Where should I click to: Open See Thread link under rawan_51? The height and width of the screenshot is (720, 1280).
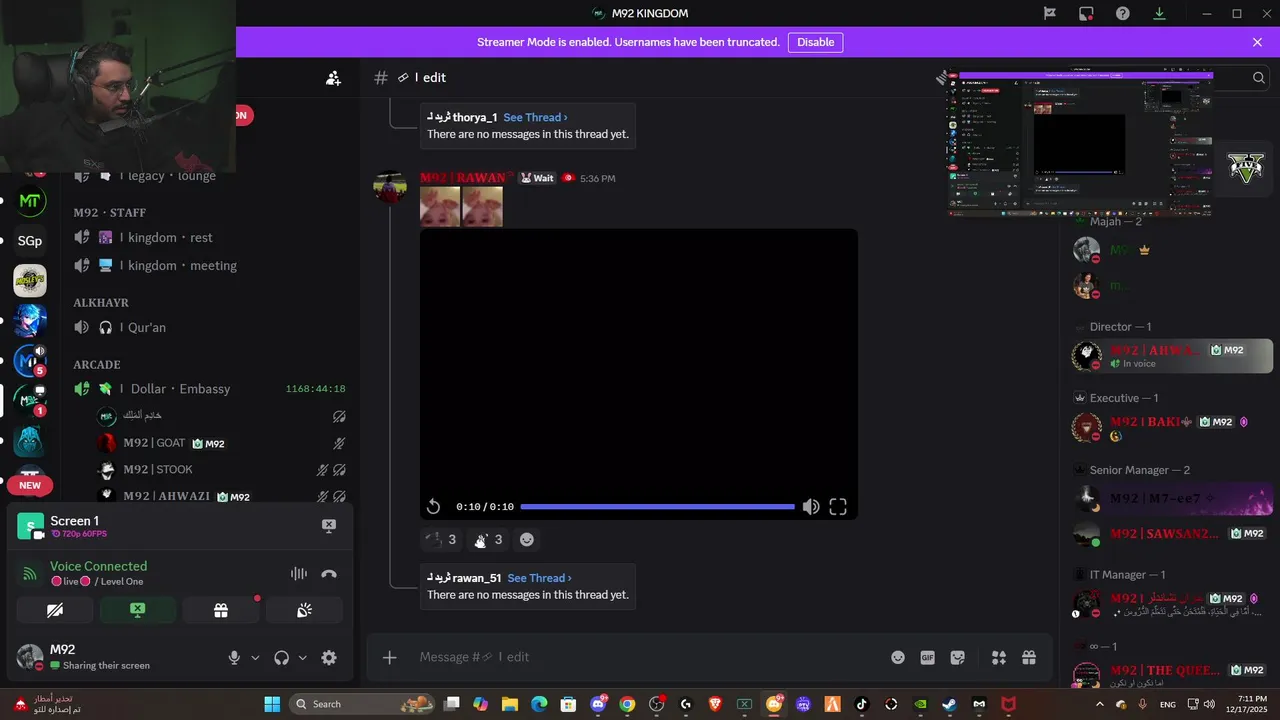tap(539, 578)
